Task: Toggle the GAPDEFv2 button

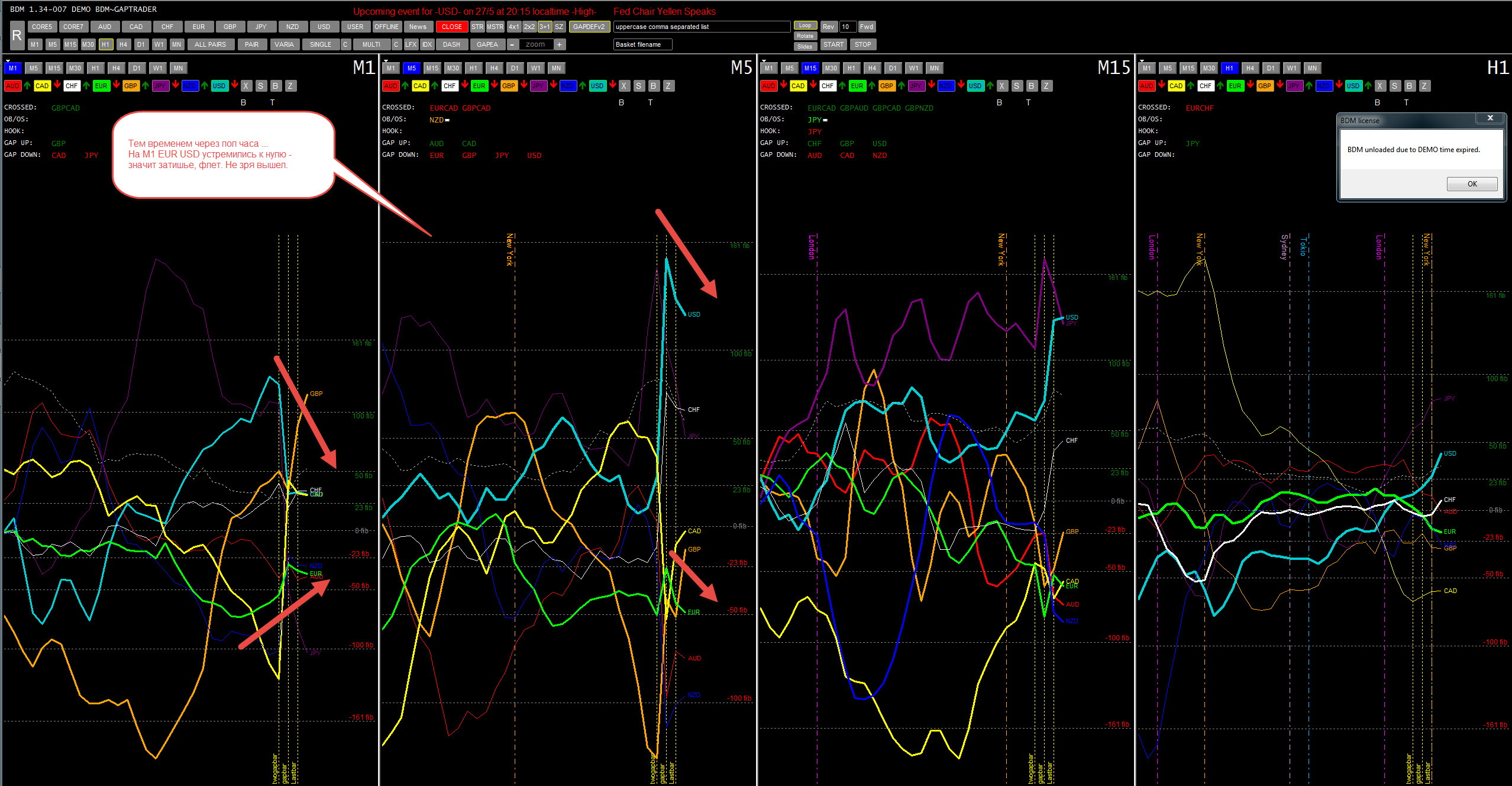Action: coord(589,27)
